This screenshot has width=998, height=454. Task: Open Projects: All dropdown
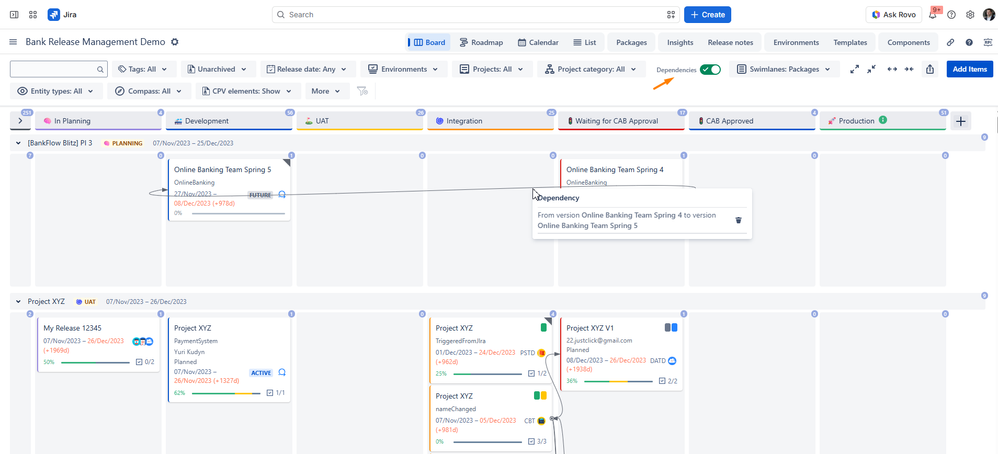pos(492,69)
